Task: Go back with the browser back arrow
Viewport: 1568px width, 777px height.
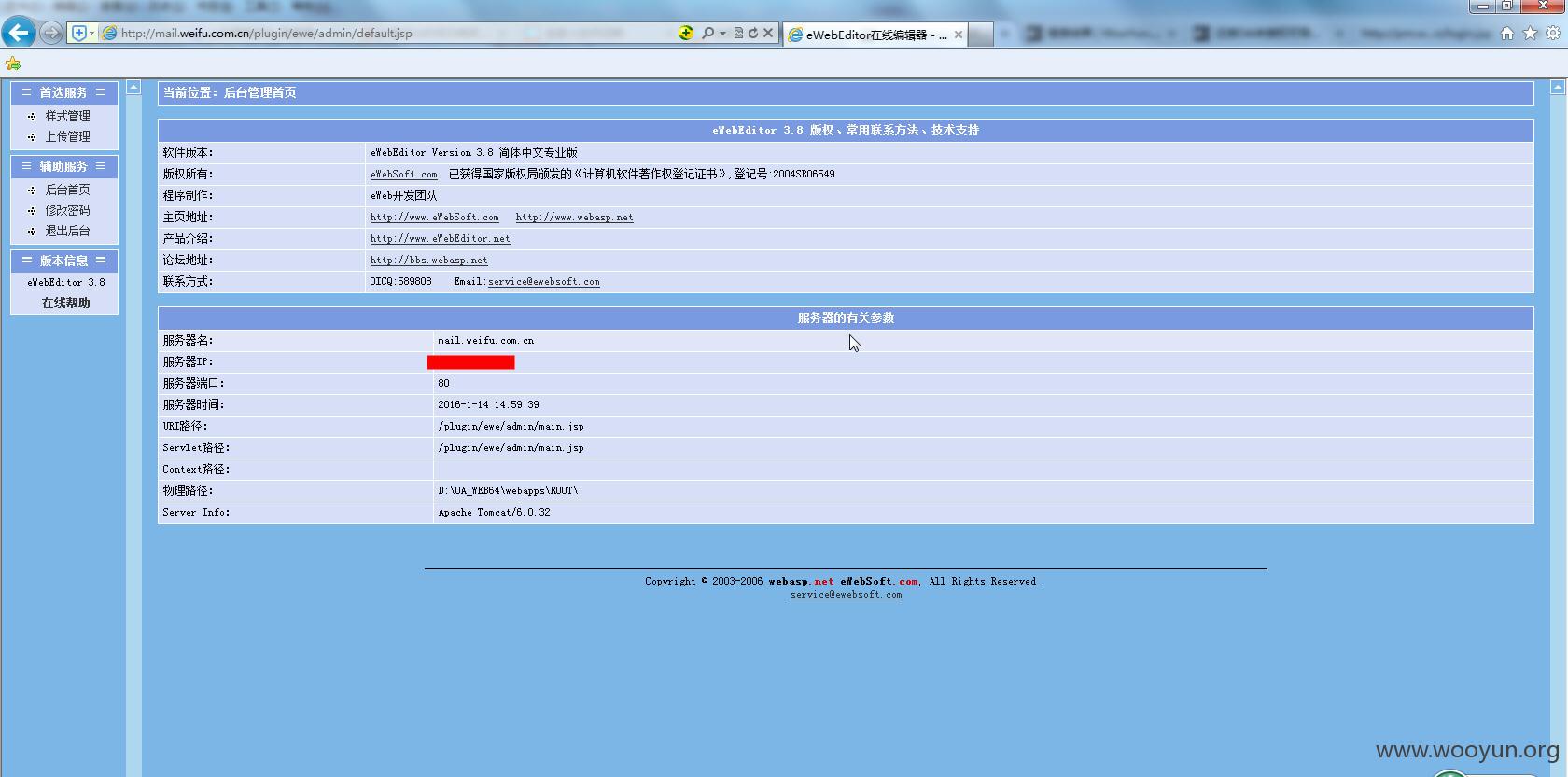Action: click(x=19, y=33)
